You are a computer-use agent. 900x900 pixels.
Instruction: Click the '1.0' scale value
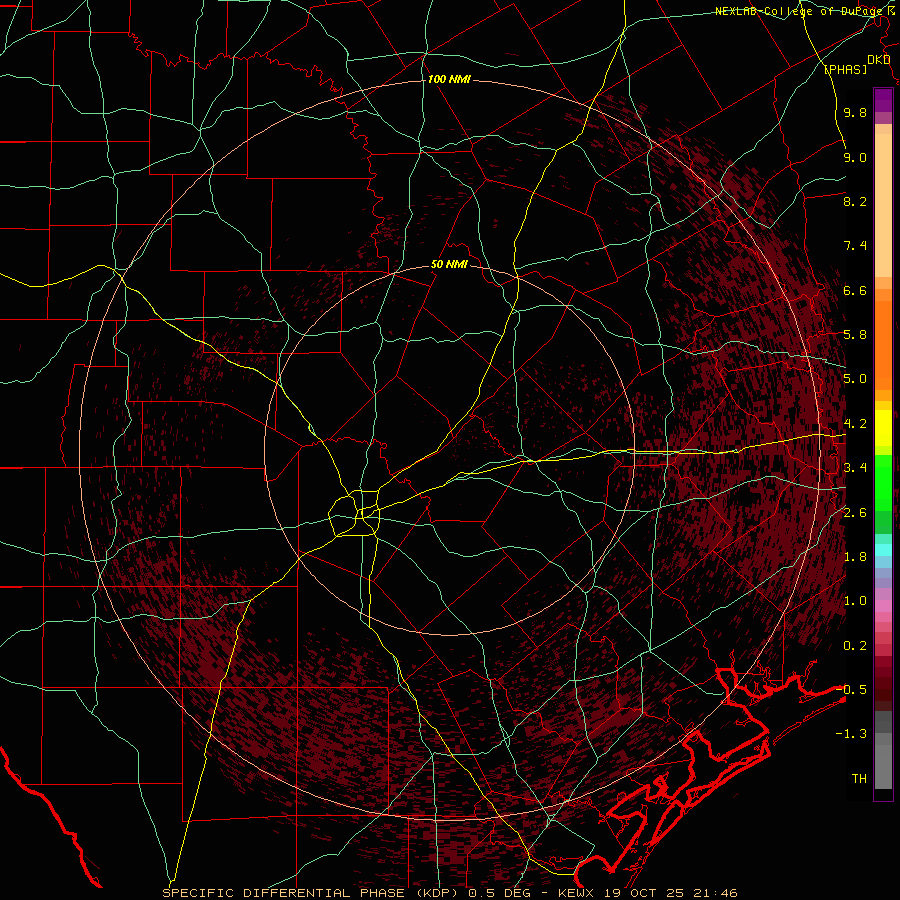coord(855,602)
